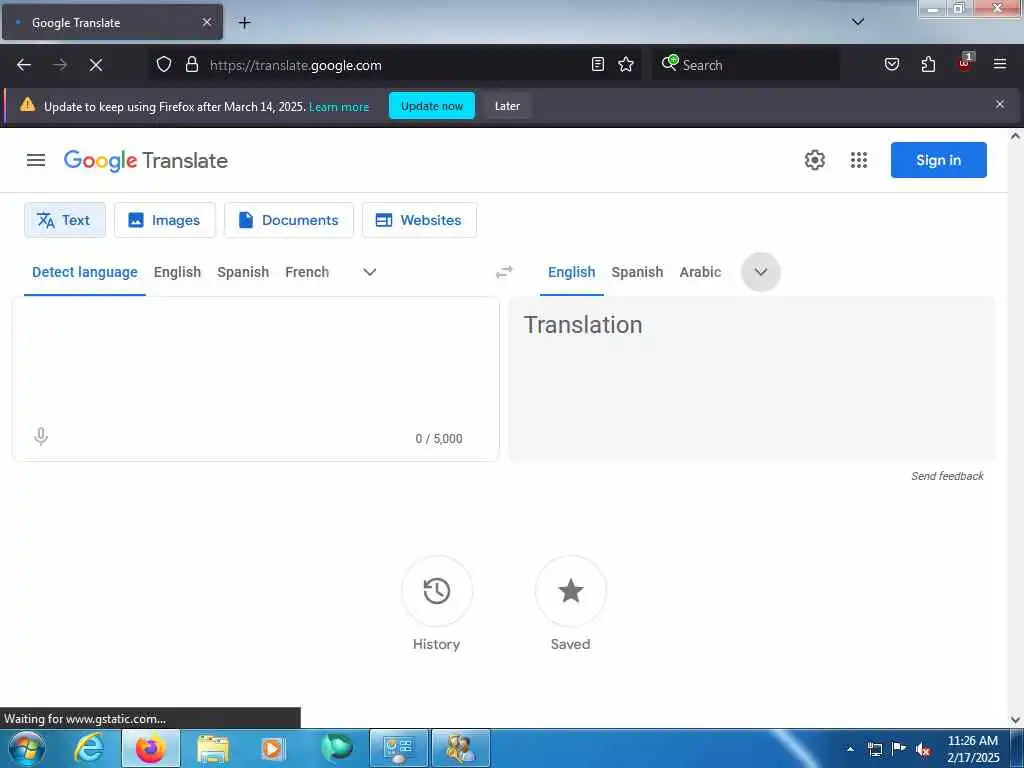The image size is (1024, 768).
Task: Select French as source language
Action: [307, 272]
